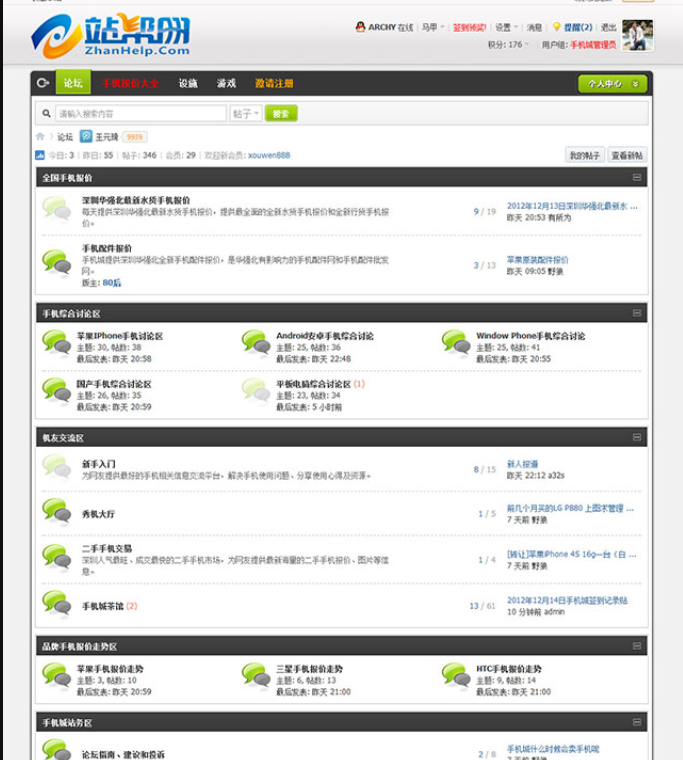Click the 退出 logout link
Viewport: 683px width, 760px height.
point(608,27)
